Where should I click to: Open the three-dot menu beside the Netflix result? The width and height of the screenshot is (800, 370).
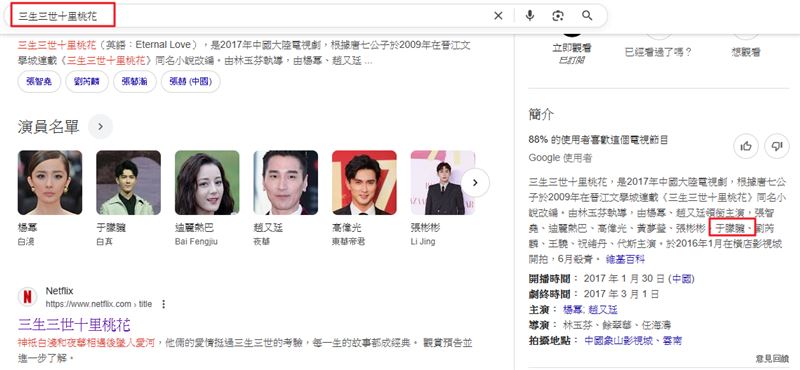pos(163,304)
